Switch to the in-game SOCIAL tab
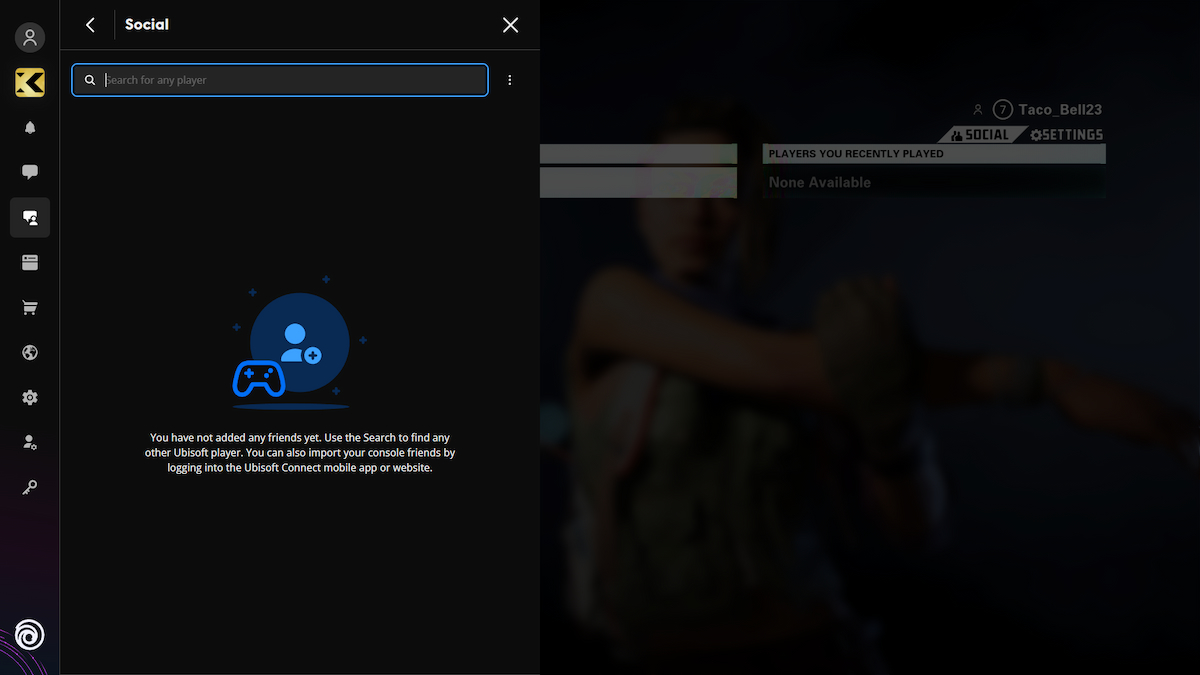The image size is (1200, 675). coord(980,135)
